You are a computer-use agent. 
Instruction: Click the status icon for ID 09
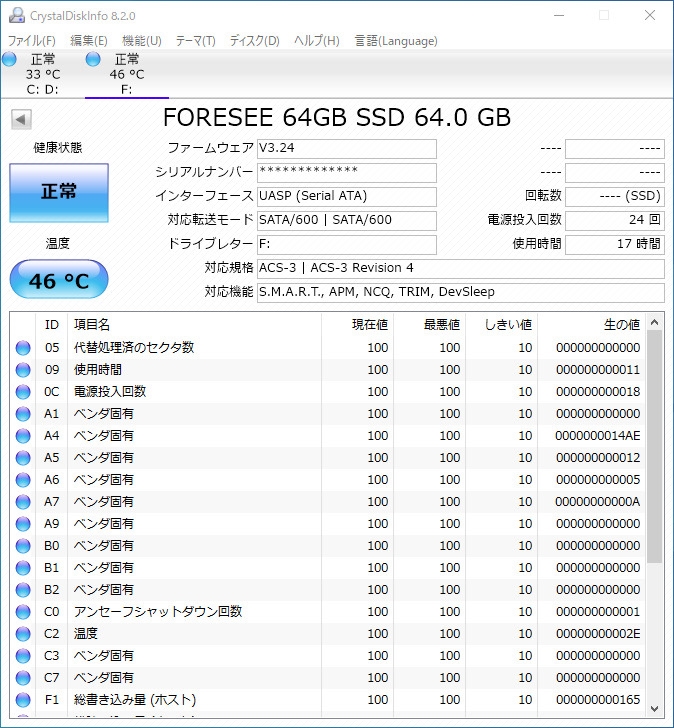[x=23, y=370]
